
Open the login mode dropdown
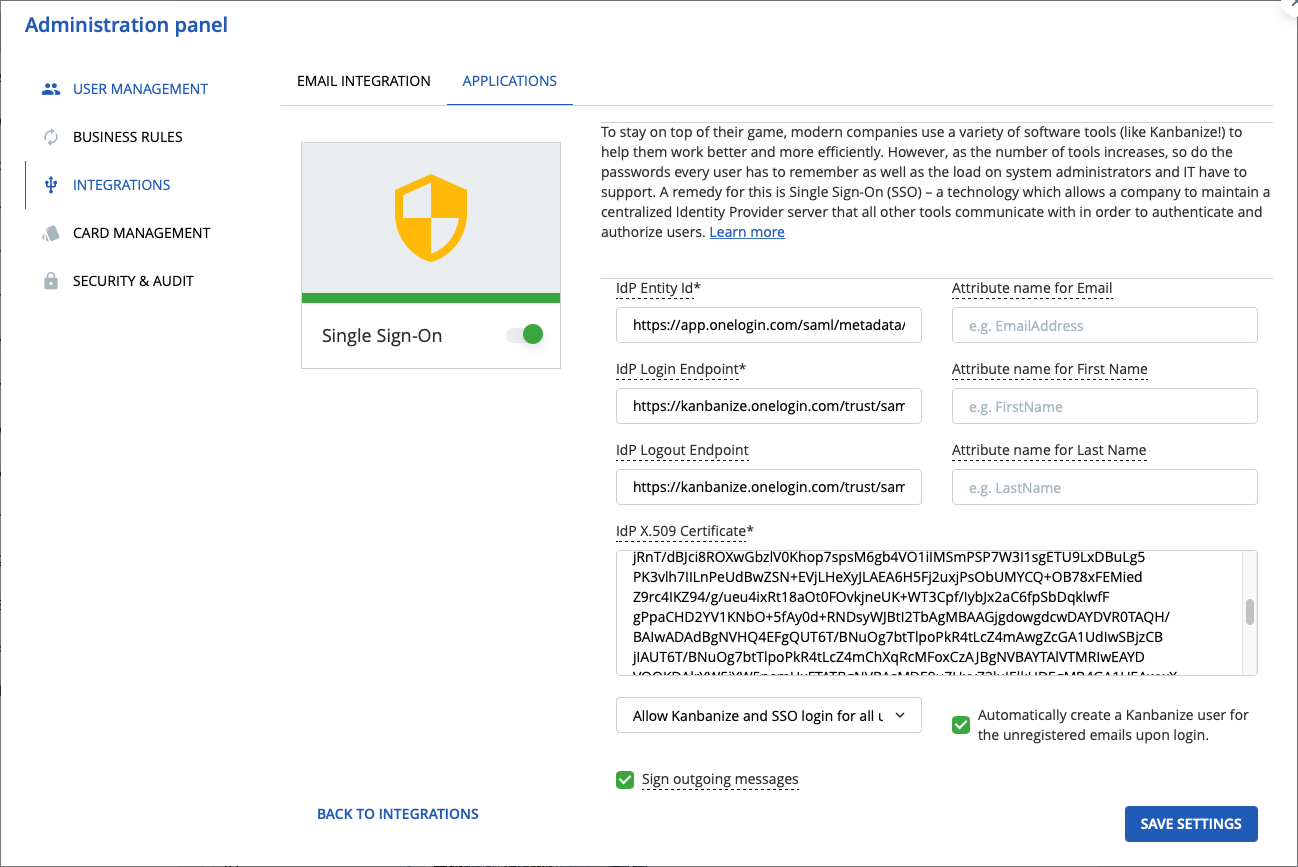(768, 715)
